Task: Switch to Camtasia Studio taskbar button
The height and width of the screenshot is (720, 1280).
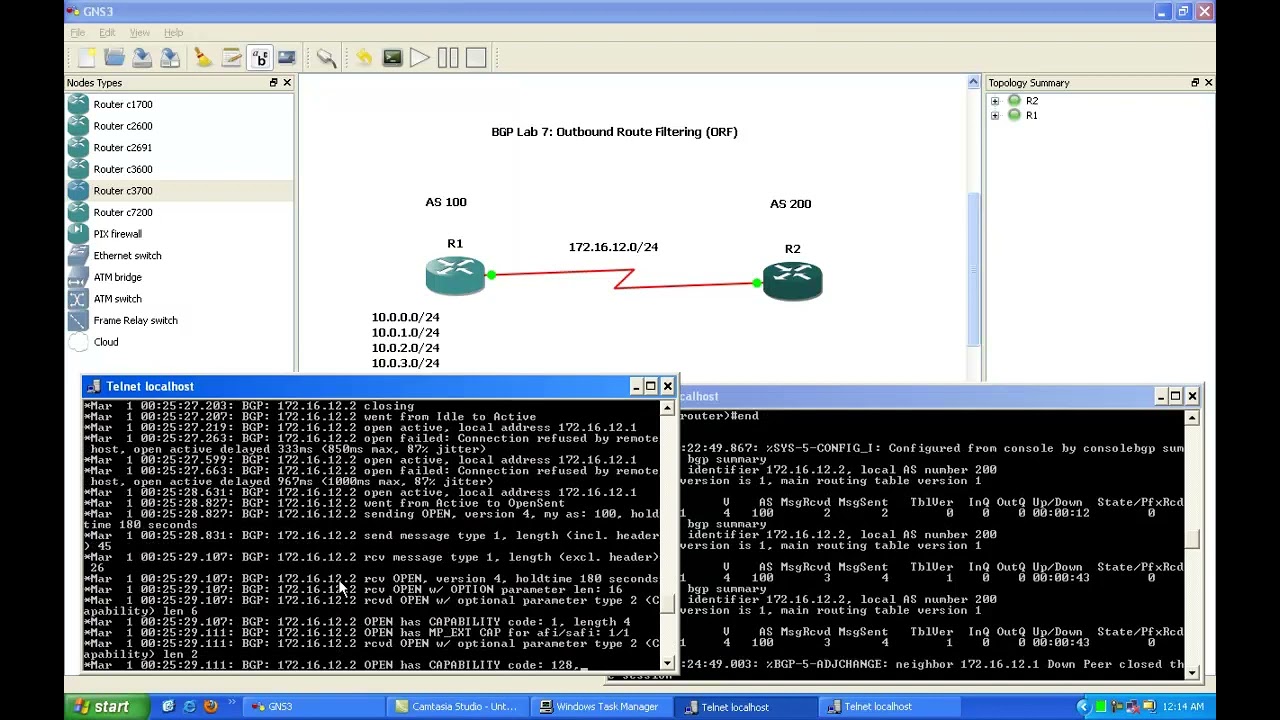Action: [458, 706]
